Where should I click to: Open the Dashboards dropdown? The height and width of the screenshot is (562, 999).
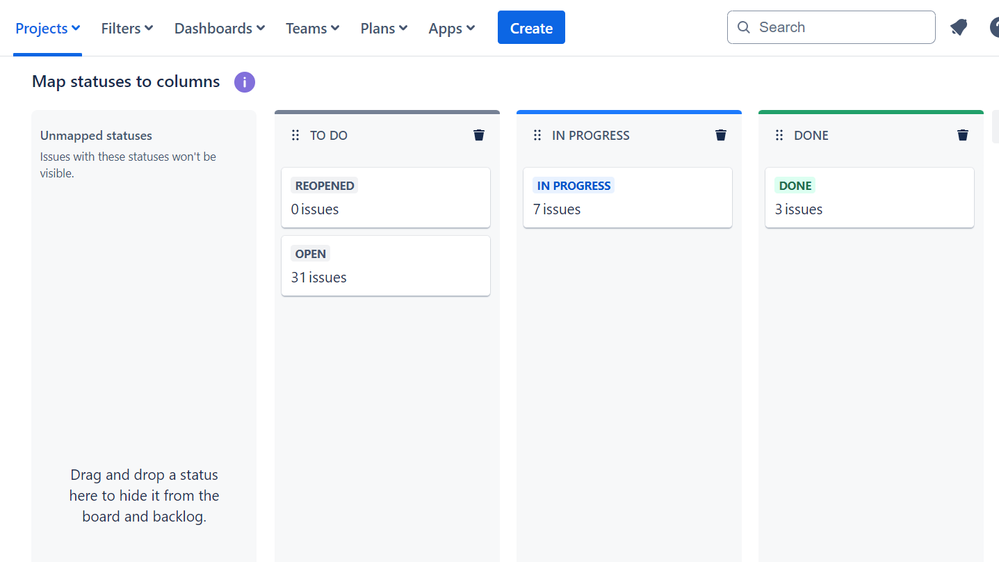click(x=219, y=28)
